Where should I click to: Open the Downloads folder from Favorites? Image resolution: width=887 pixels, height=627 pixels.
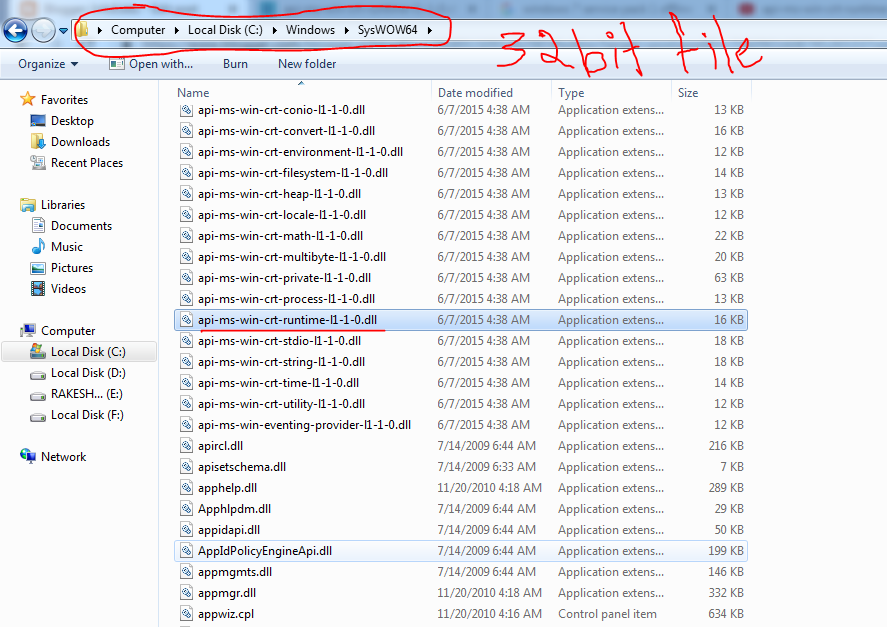74,141
